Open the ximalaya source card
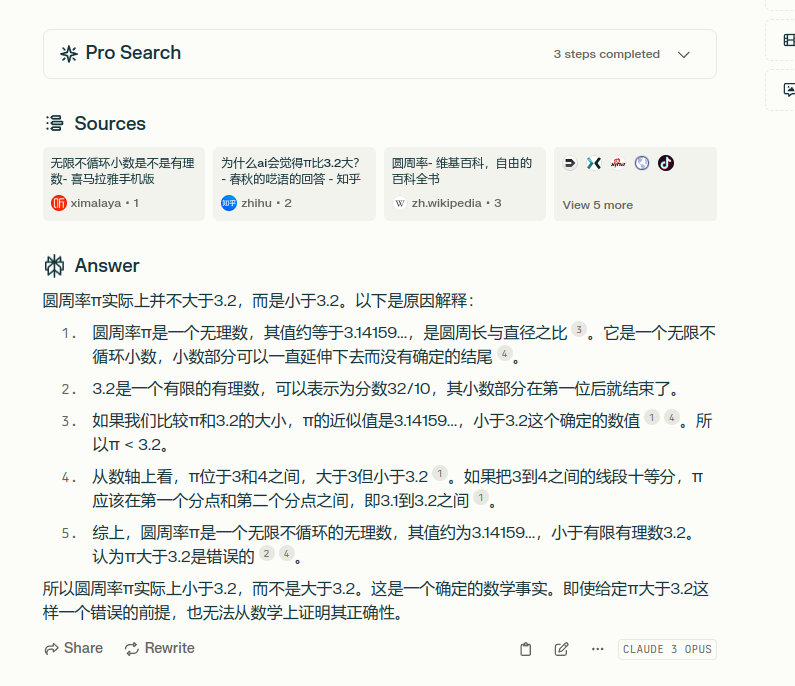Screen dimensions: 795x686 pyautogui.click(x=124, y=184)
